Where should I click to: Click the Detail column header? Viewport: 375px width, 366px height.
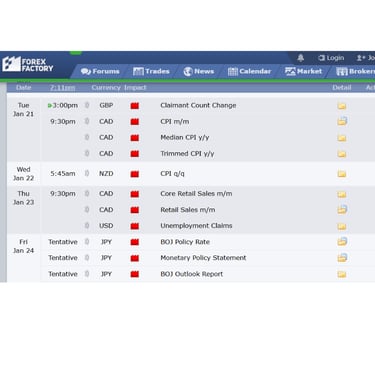click(342, 88)
